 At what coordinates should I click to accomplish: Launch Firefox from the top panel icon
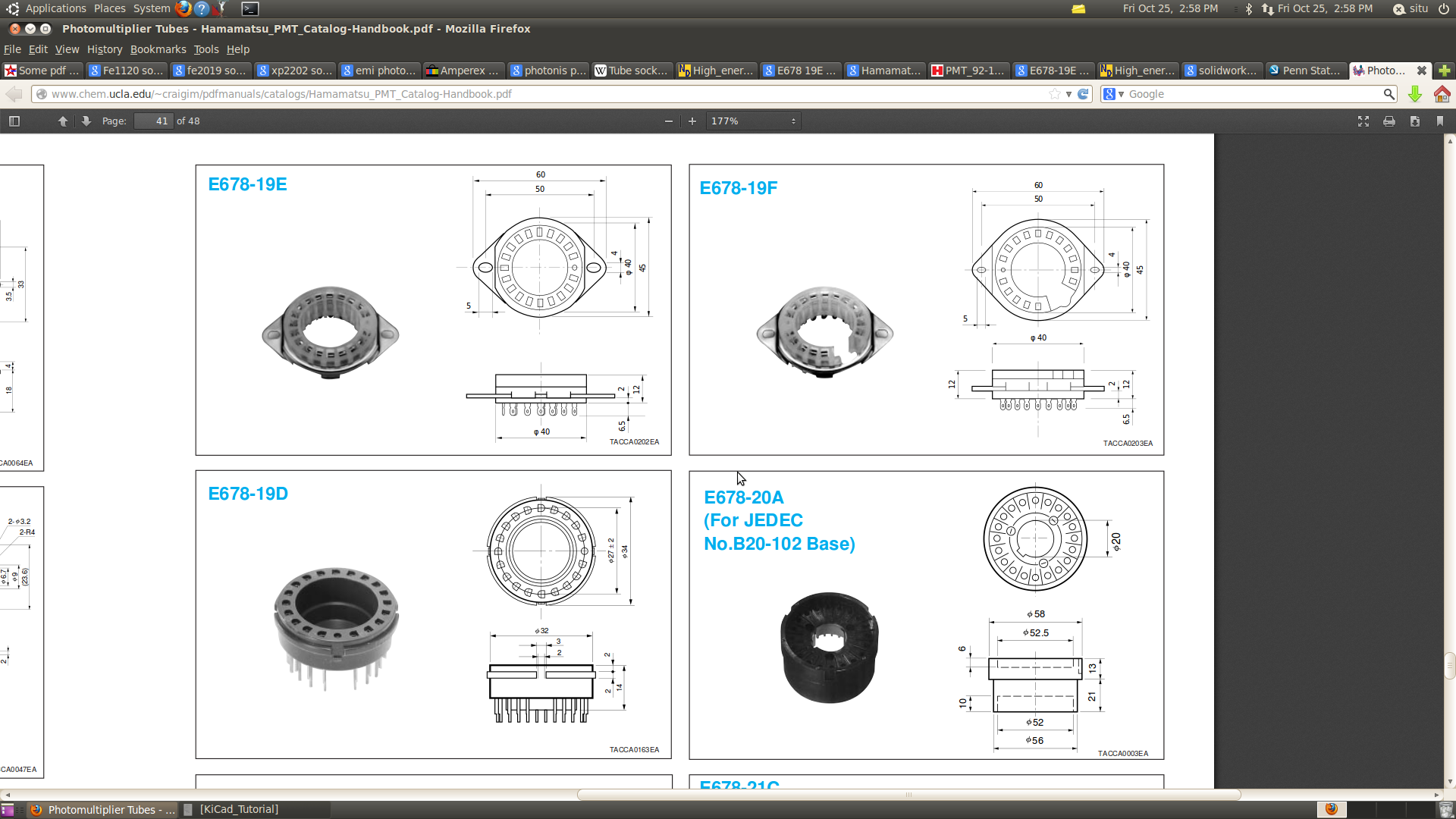(x=183, y=8)
